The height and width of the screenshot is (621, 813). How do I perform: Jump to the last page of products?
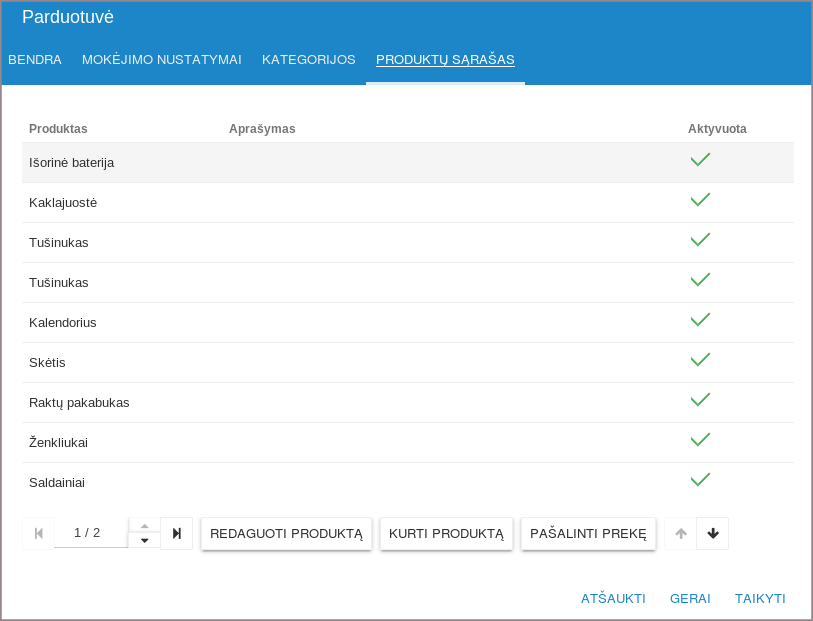(176, 533)
